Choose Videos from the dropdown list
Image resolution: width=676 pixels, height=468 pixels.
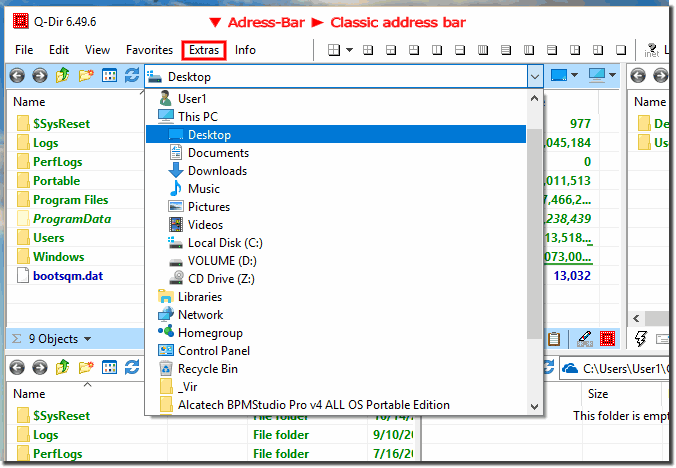336,225
